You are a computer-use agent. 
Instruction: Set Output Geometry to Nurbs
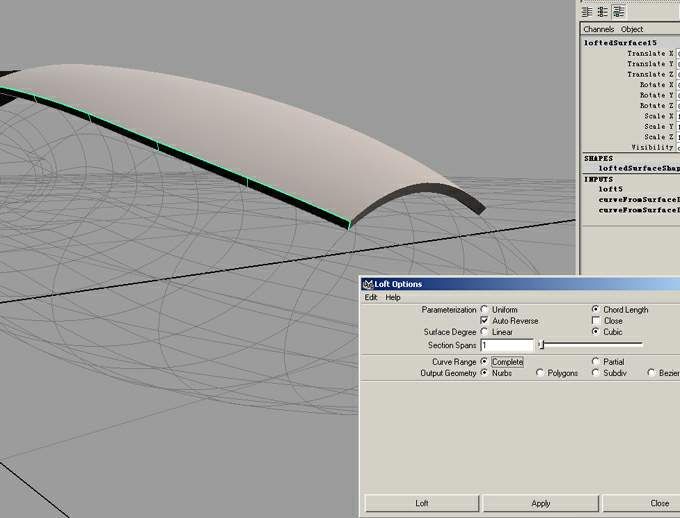click(484, 373)
